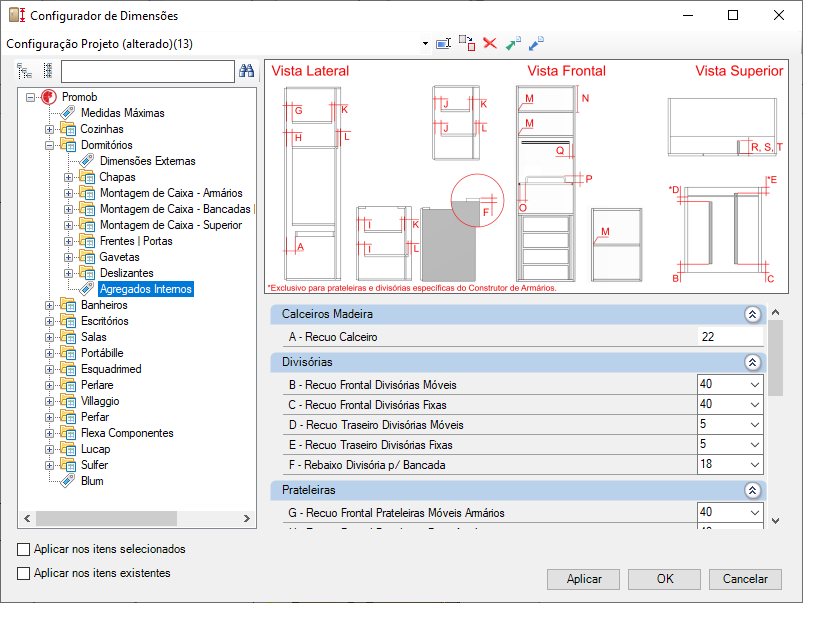Click the properties panel scroll up arrow

click(776, 313)
